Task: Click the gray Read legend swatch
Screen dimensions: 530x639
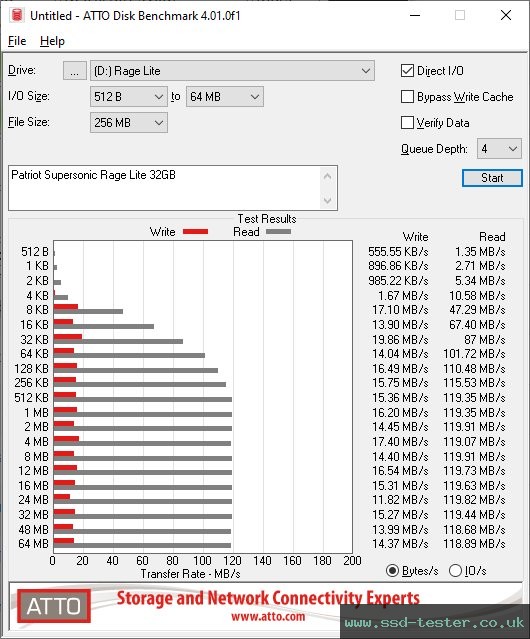Action: [278, 231]
